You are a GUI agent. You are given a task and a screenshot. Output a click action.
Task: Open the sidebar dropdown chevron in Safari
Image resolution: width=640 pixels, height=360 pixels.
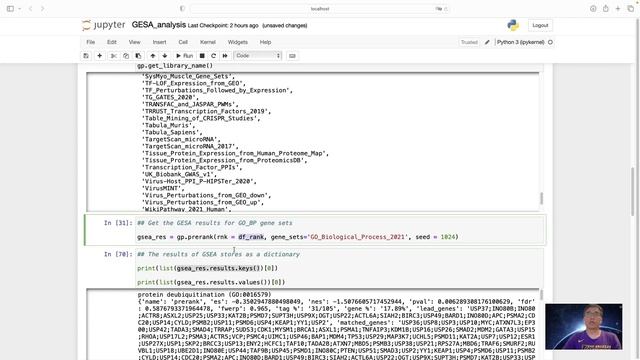click(19, 9)
